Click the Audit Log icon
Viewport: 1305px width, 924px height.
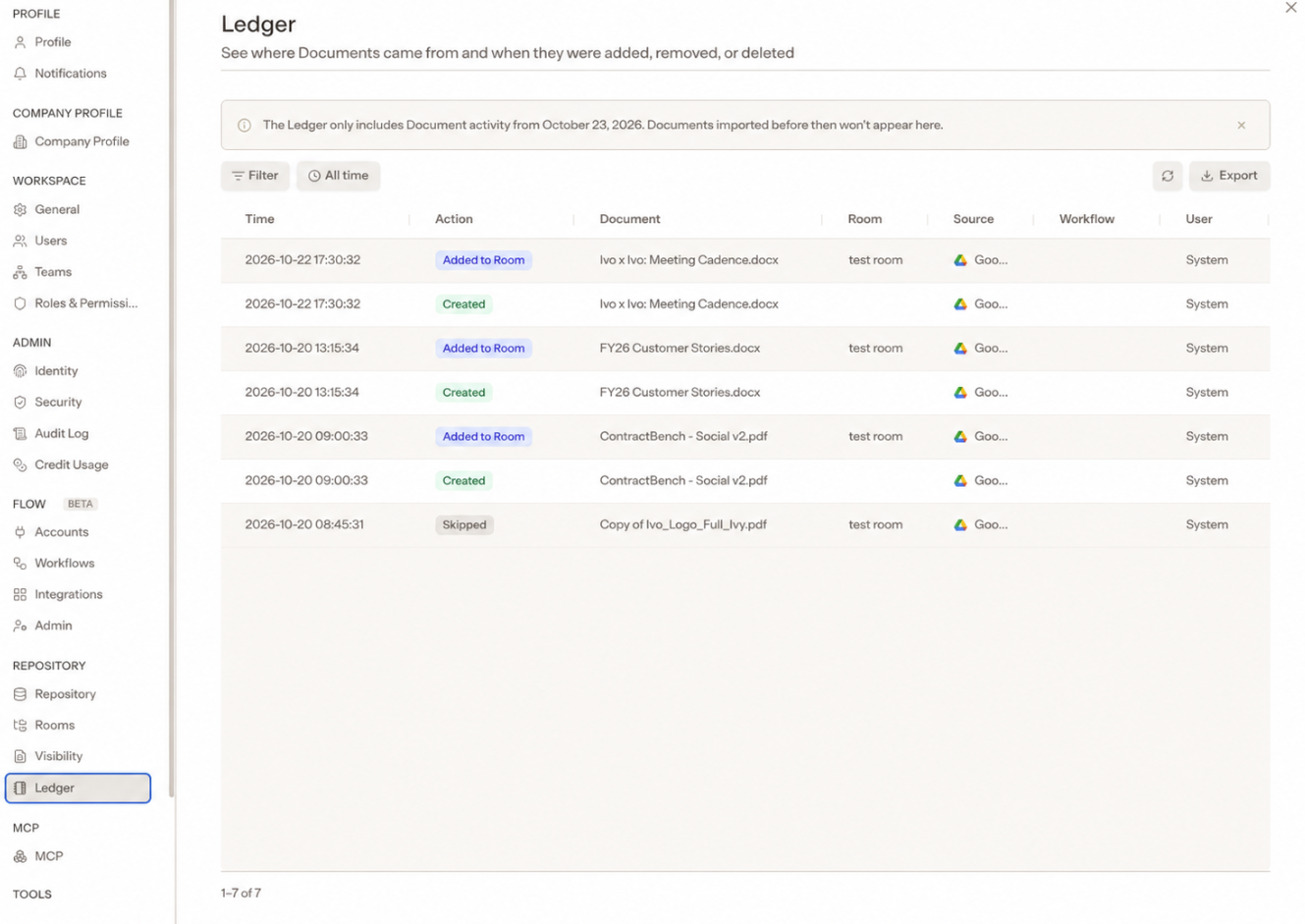click(20, 434)
